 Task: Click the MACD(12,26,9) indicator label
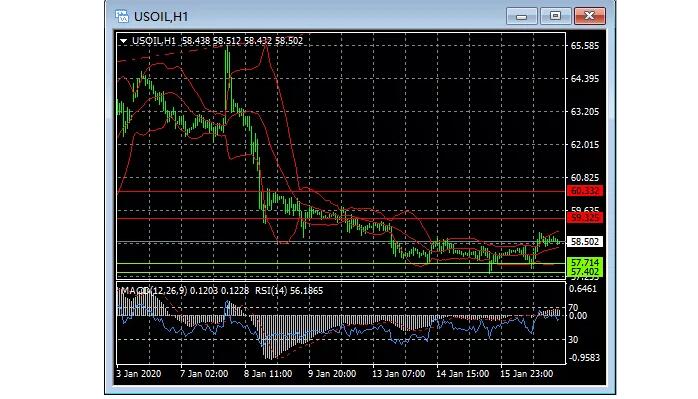coord(154,291)
